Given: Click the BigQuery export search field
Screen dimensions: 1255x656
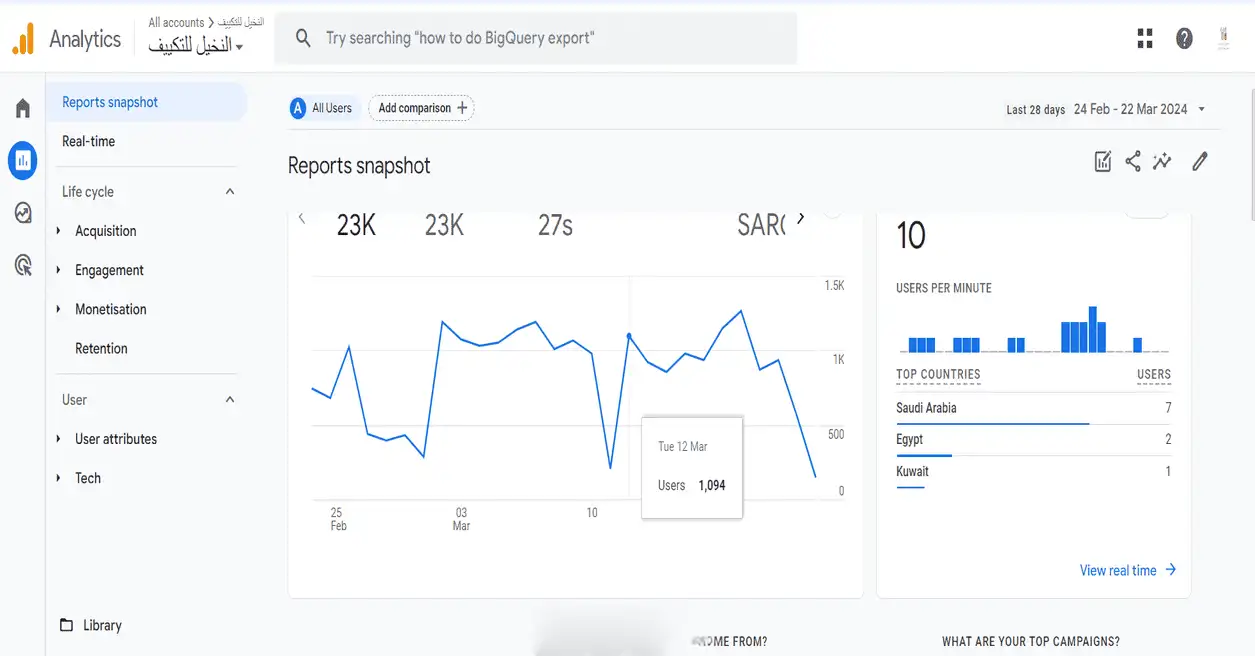Looking at the screenshot, I should click(x=536, y=38).
